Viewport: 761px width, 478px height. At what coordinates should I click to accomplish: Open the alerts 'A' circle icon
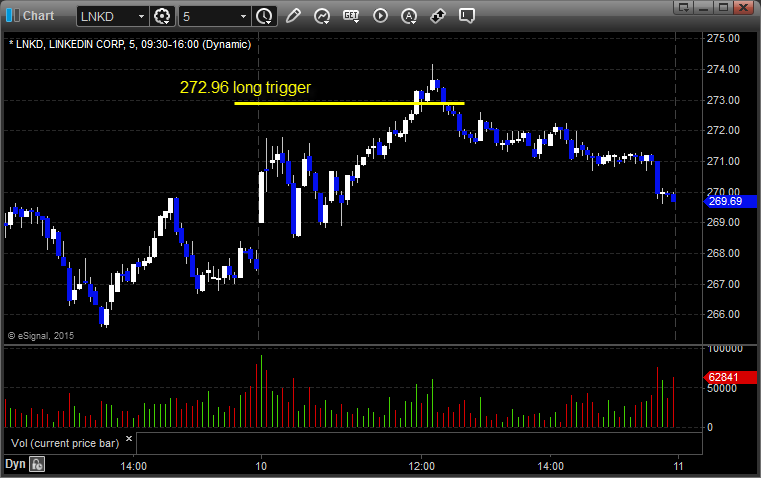tap(409, 16)
